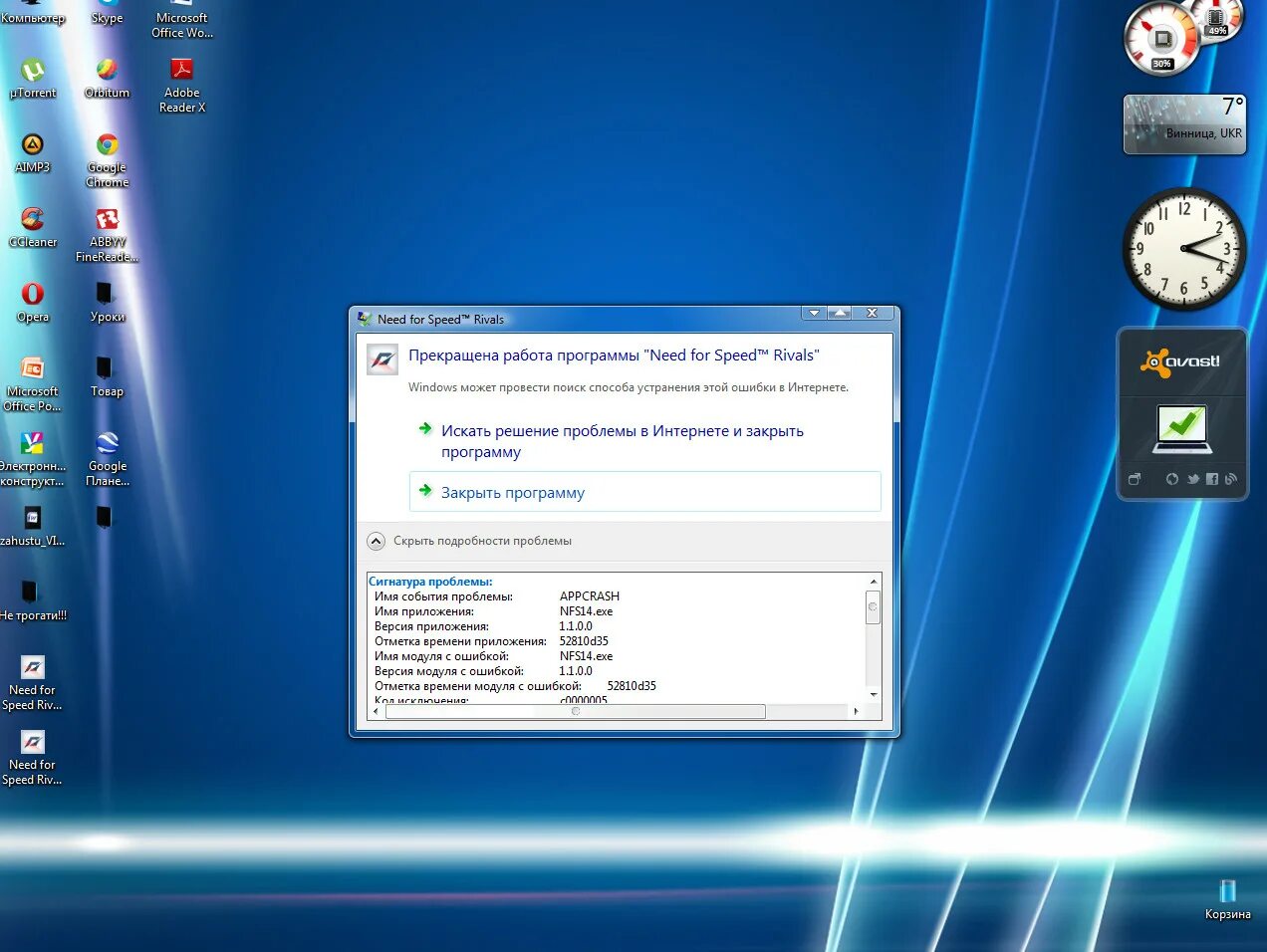Click the Сигнатура проблемы heading
Screen dimensions: 1267x952
pos(430,582)
